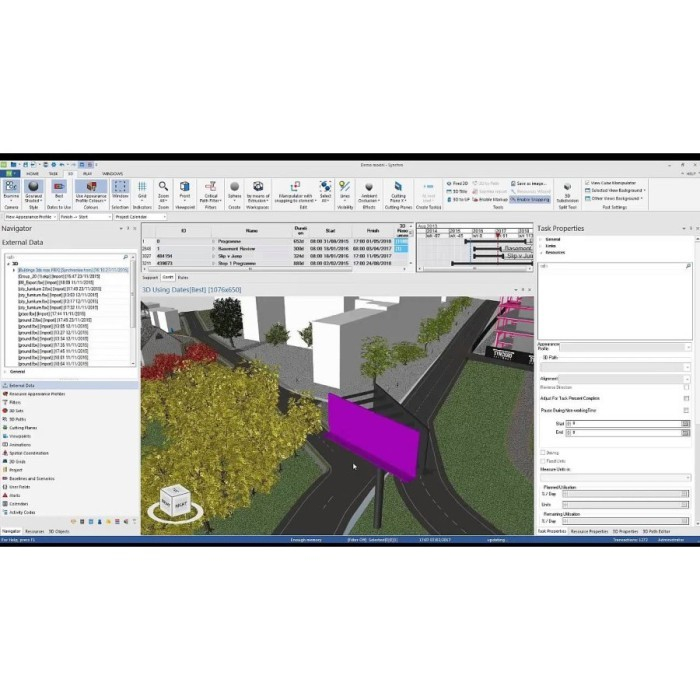This screenshot has height=700, width=700.
Task: Open the Appearance Profile combo box
Action: coord(625,347)
